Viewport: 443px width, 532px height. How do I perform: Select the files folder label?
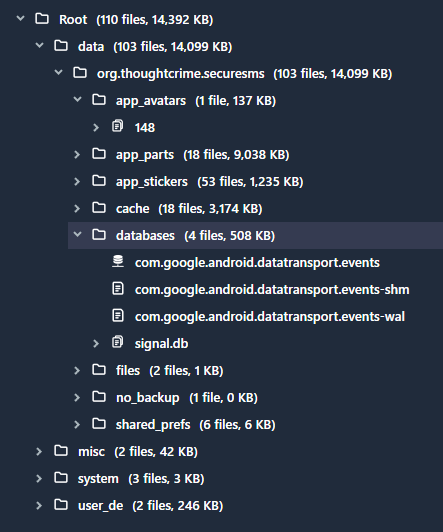(x=128, y=370)
